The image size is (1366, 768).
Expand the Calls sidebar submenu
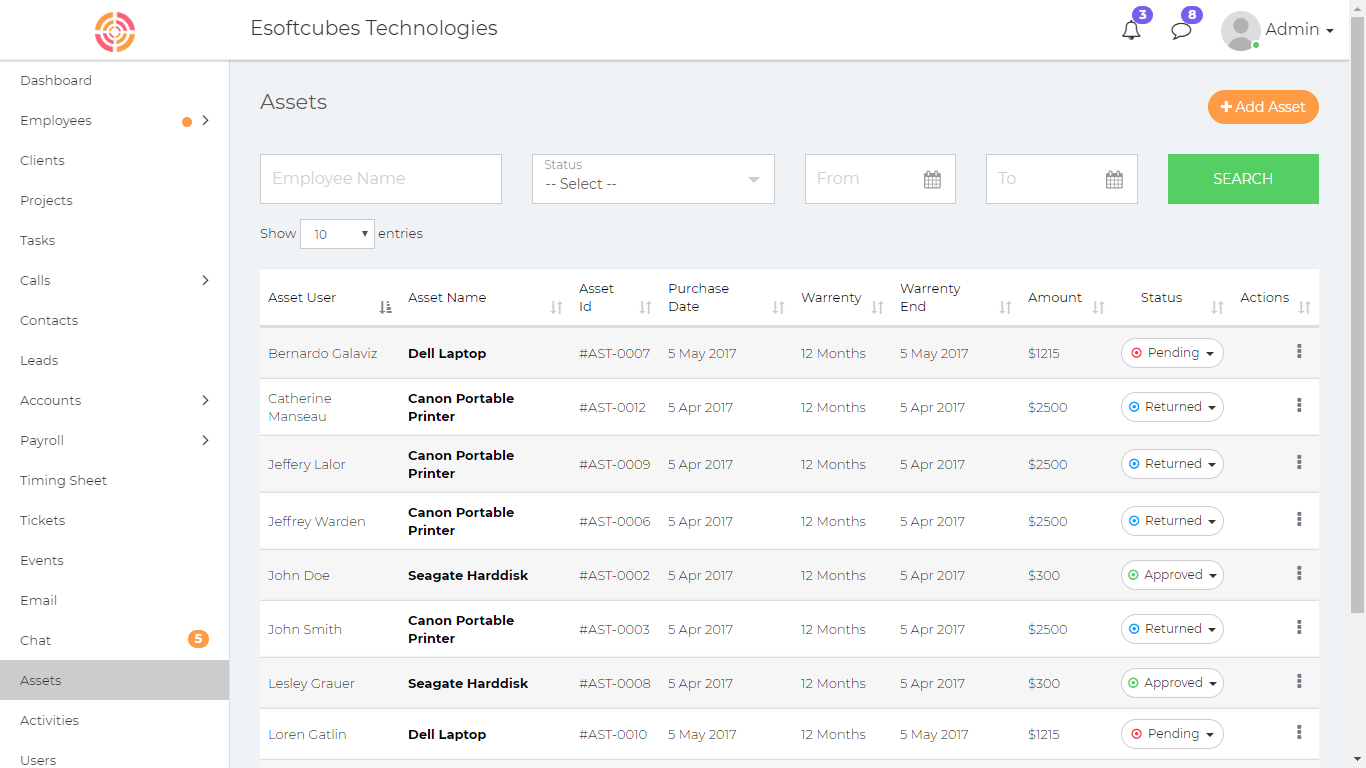tap(205, 280)
